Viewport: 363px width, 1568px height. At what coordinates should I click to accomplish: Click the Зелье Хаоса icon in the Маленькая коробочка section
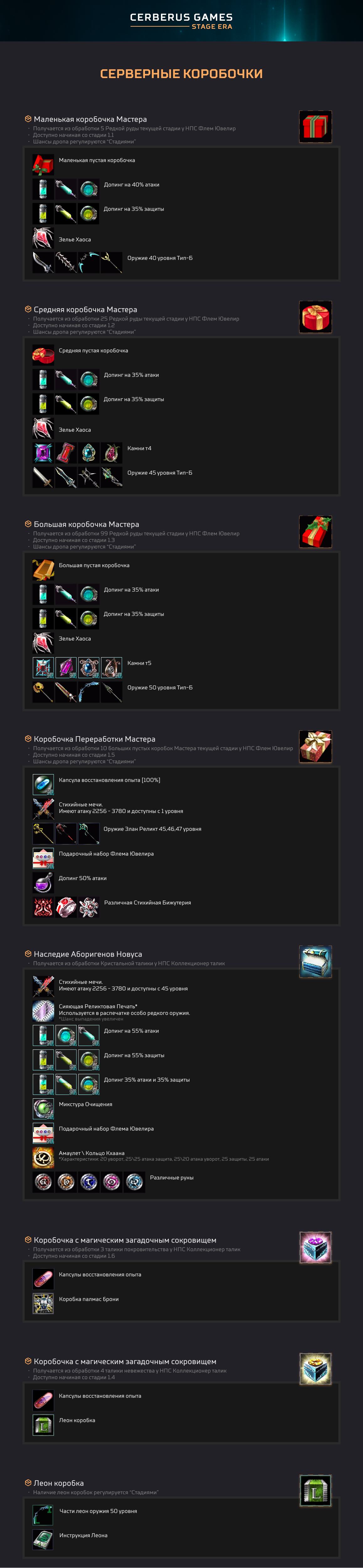(x=43, y=238)
